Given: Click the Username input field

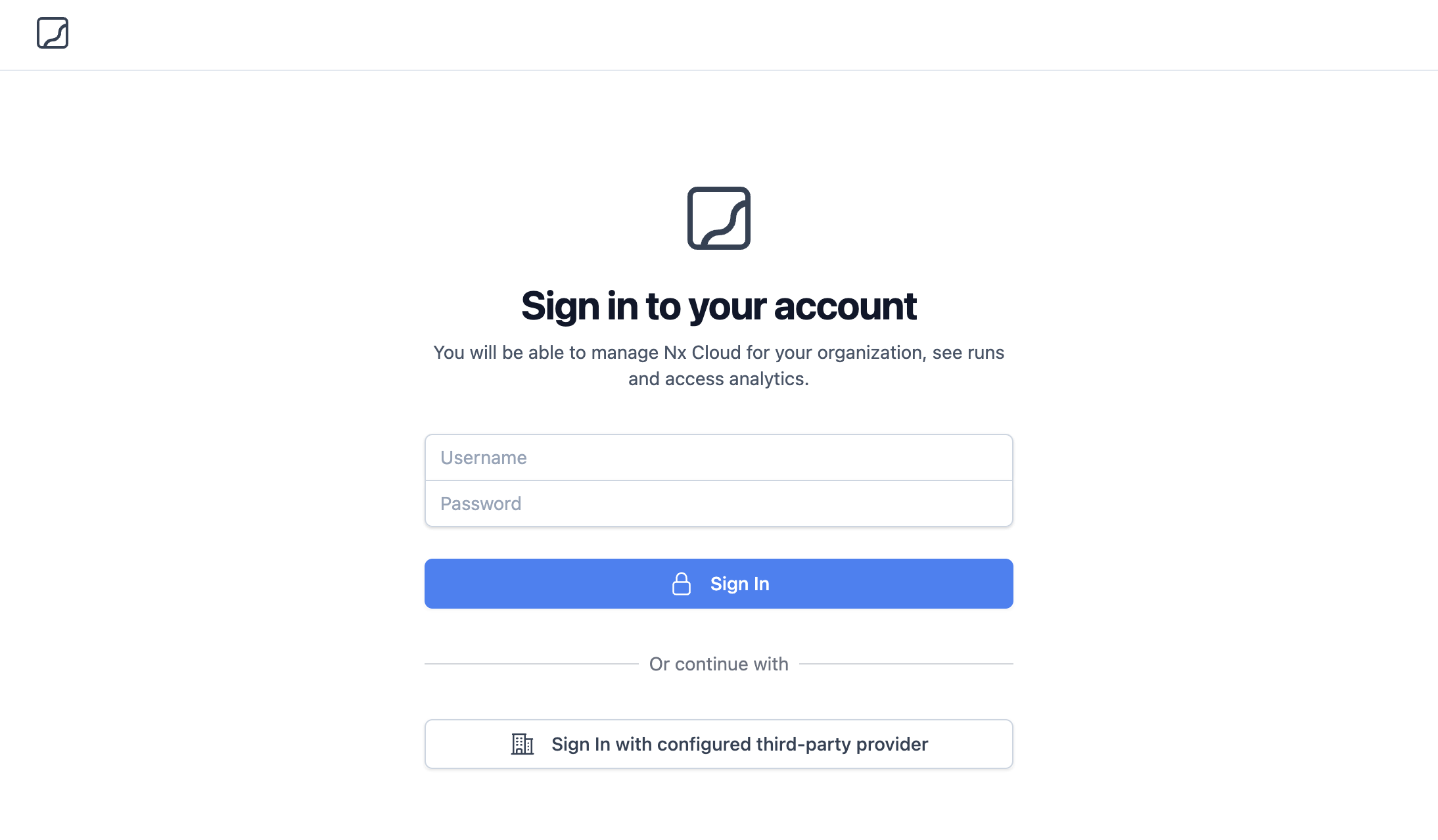Looking at the screenshot, I should (718, 457).
